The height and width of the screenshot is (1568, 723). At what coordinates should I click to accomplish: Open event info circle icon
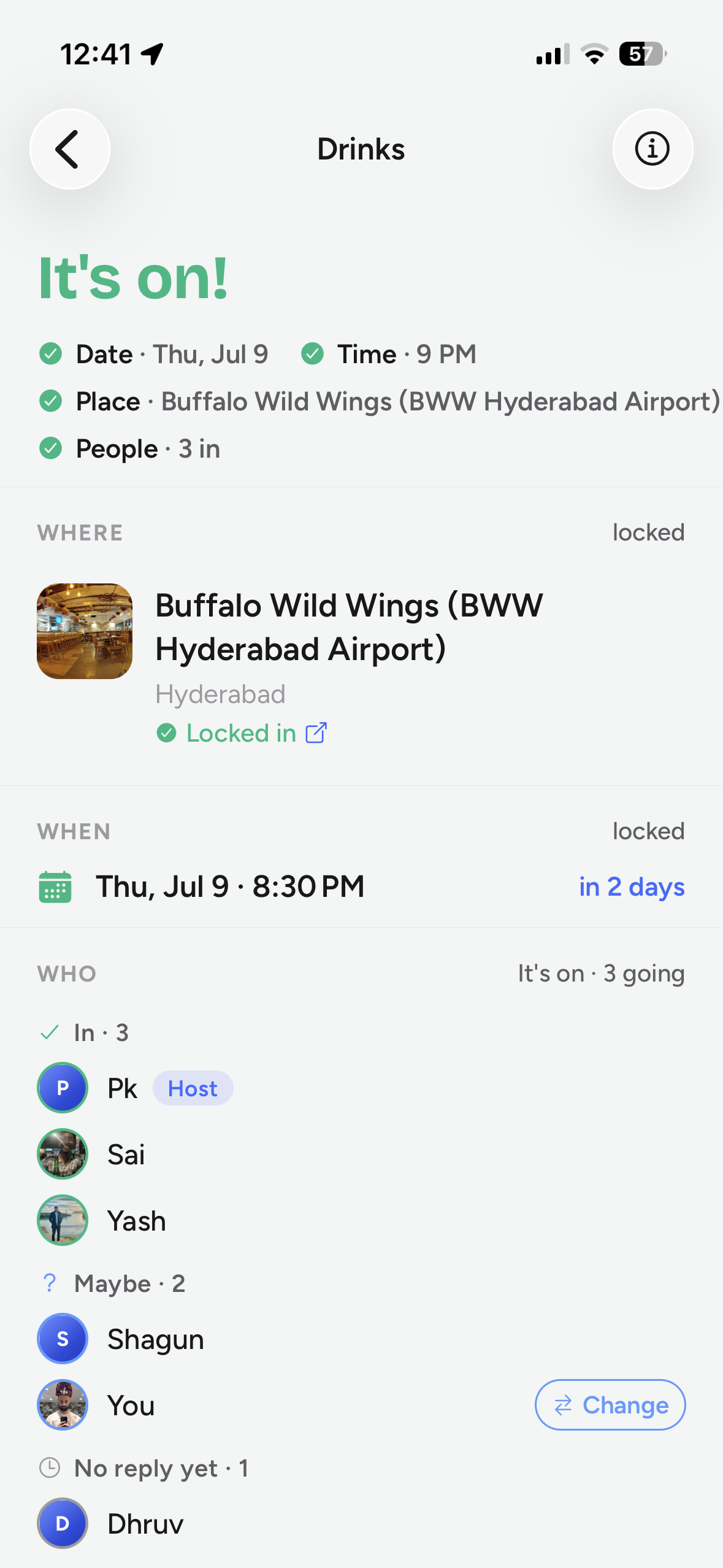pos(652,149)
